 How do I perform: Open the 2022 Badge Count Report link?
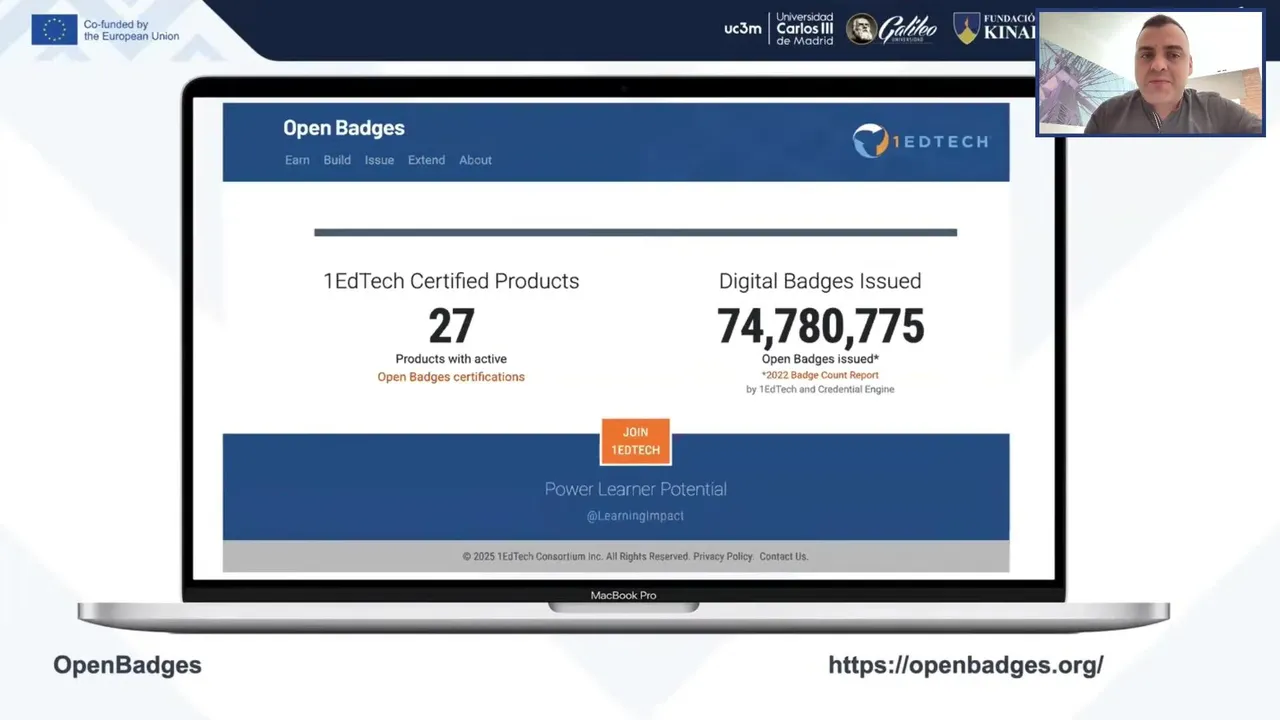click(x=820, y=375)
